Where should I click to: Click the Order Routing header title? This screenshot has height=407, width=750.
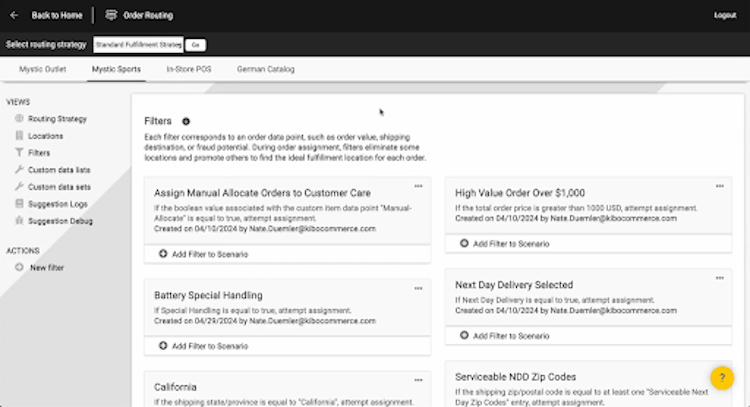[x=148, y=15]
